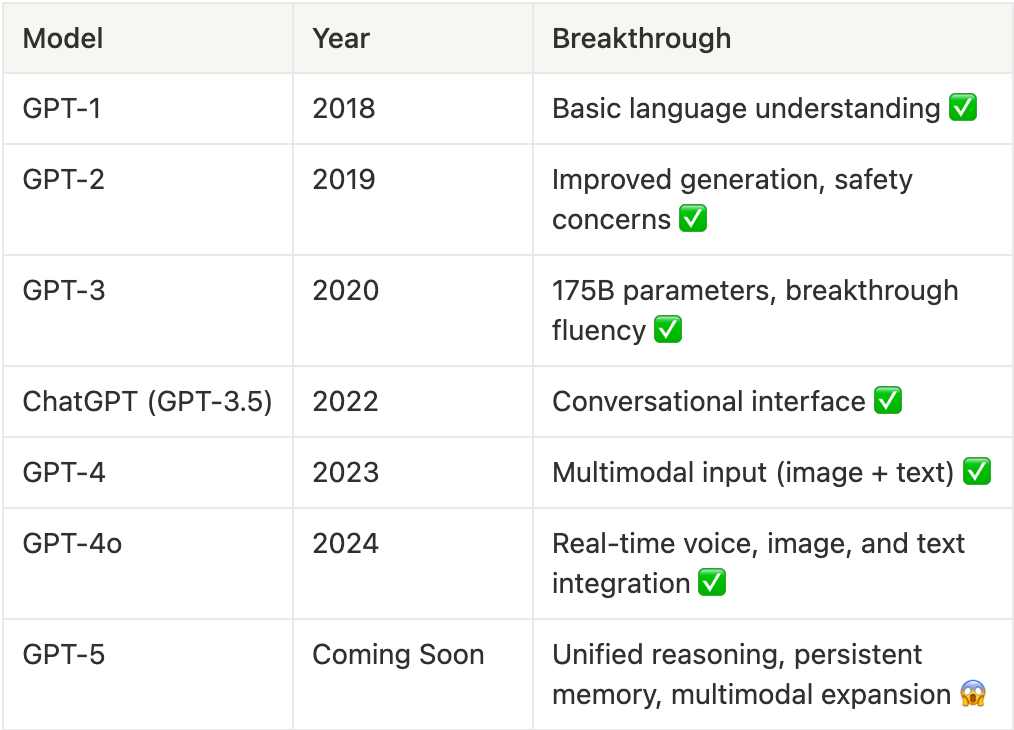Select the Unified reasoning, persistent memory text

click(737, 674)
